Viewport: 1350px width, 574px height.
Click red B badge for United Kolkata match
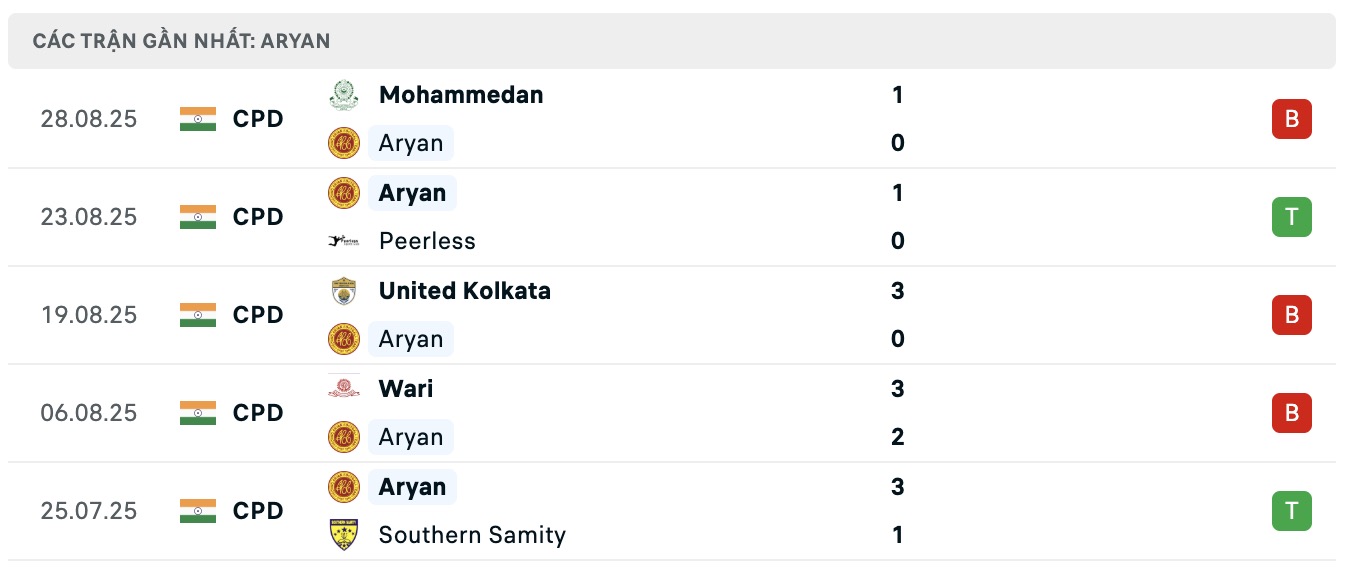[x=1291, y=315]
